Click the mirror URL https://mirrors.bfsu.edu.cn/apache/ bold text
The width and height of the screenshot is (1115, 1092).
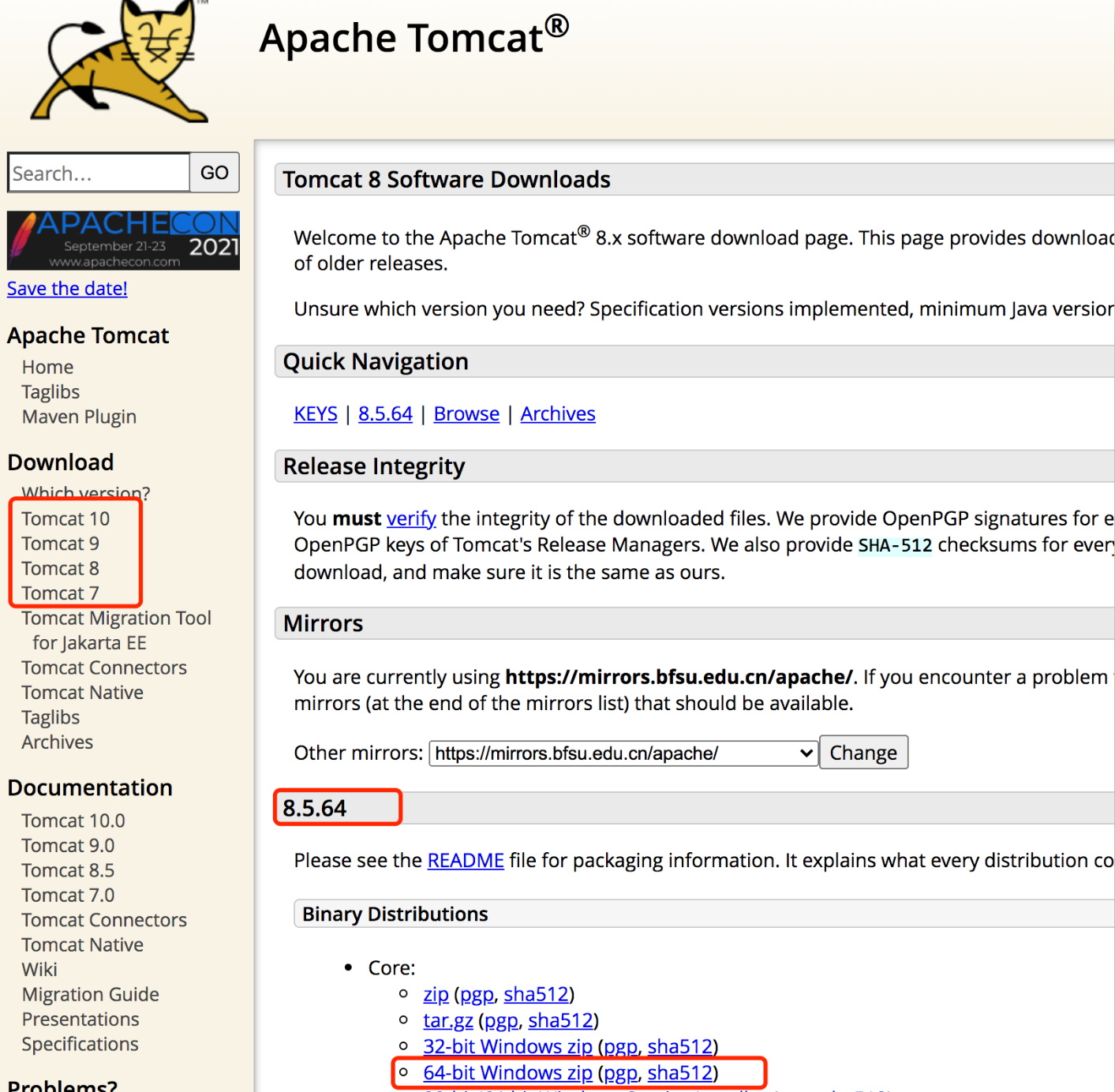[679, 677]
